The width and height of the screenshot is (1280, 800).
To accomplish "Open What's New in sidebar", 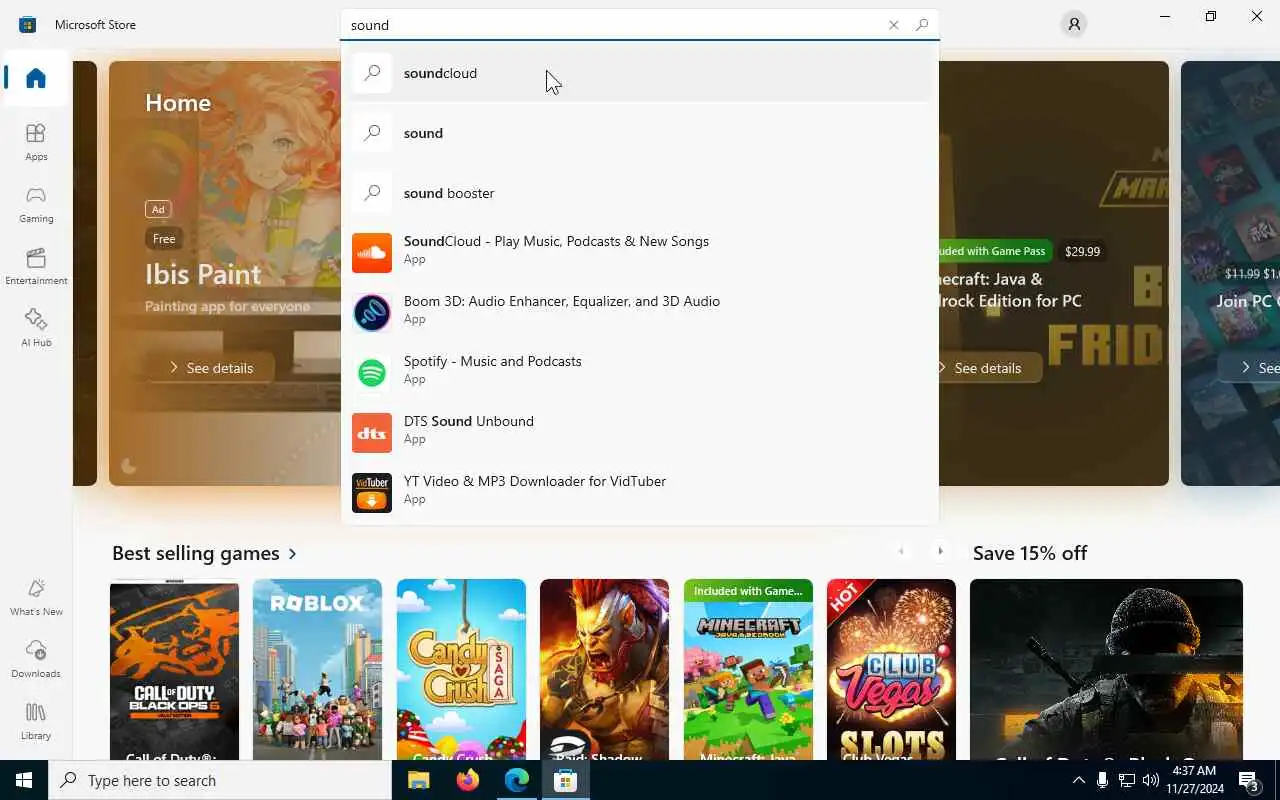I will tap(36, 597).
